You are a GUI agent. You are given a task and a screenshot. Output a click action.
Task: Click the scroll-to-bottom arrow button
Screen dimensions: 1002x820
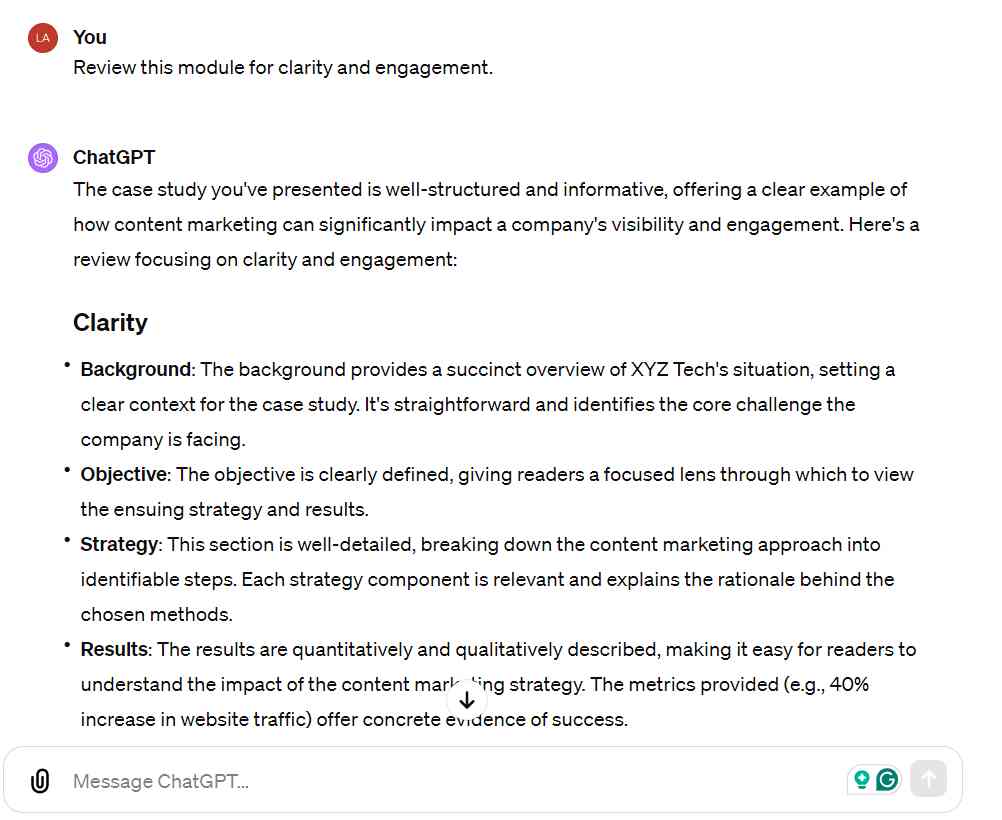click(x=467, y=700)
